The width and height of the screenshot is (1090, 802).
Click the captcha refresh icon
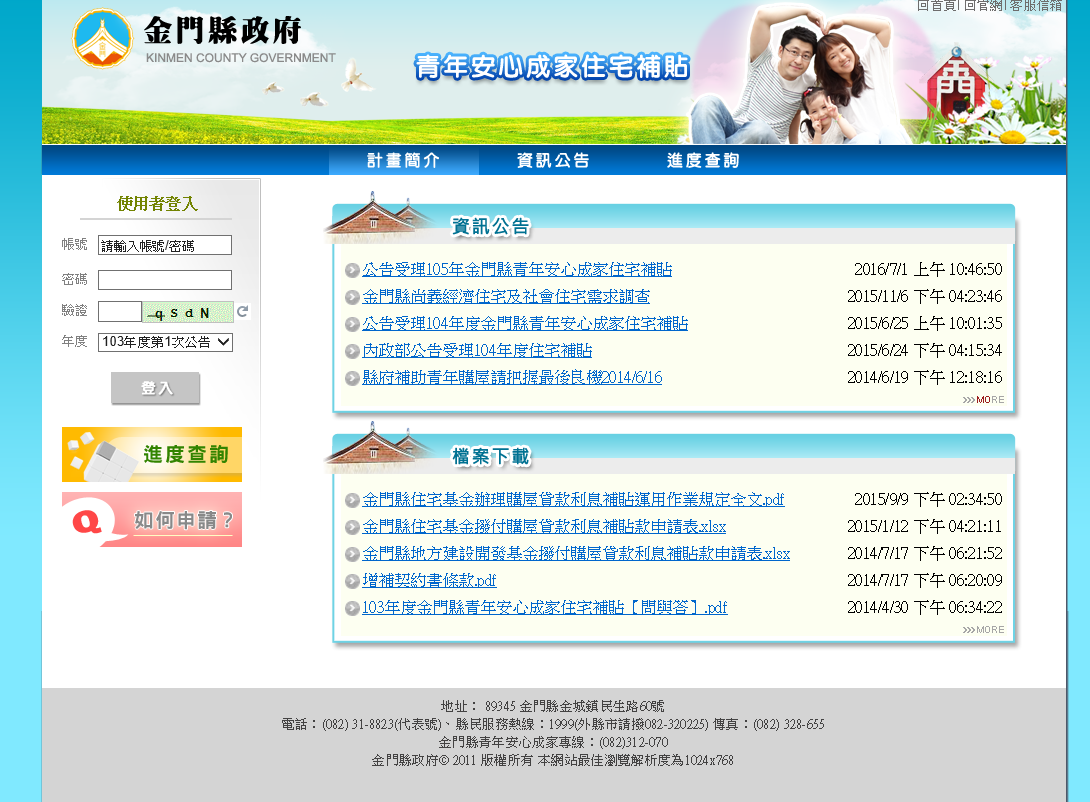point(242,312)
